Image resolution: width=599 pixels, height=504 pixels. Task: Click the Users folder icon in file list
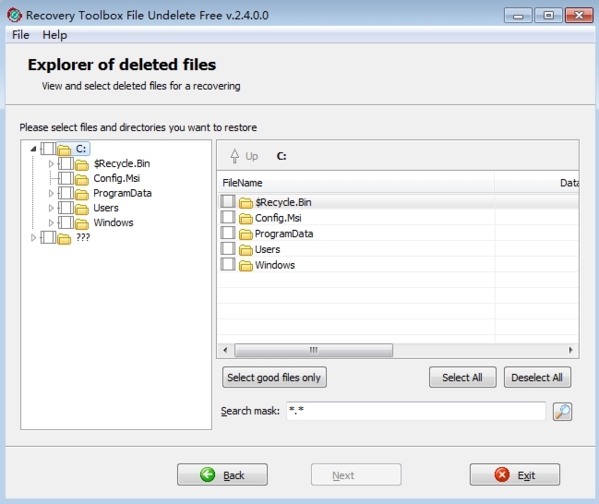(246, 250)
